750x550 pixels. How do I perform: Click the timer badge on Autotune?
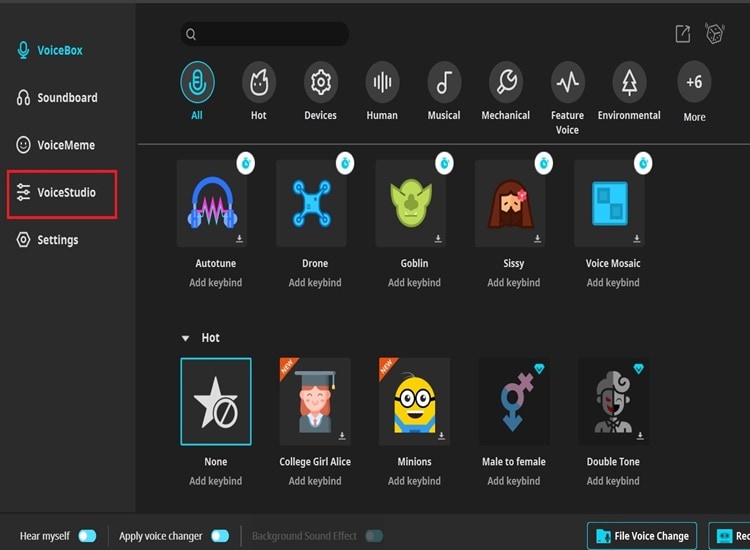click(246, 164)
